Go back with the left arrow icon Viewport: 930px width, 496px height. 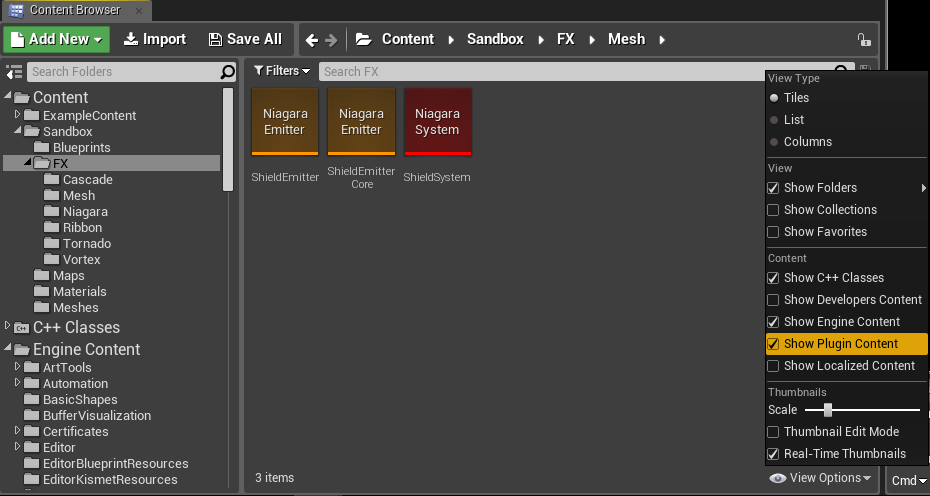(312, 40)
